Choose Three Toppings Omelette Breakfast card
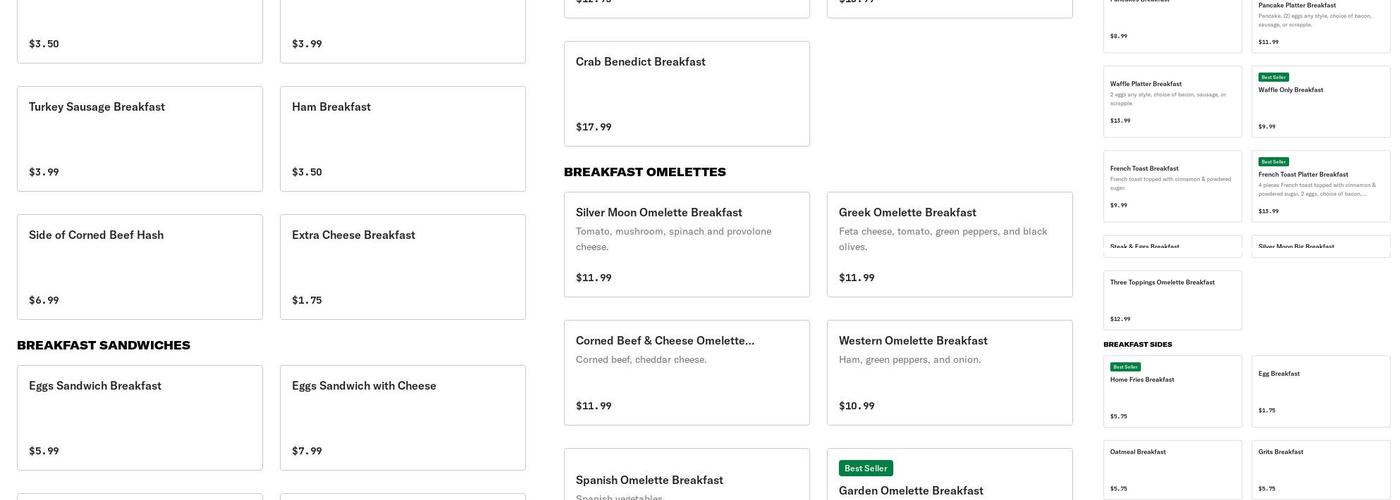The width and height of the screenshot is (1400, 500). coord(1173,300)
